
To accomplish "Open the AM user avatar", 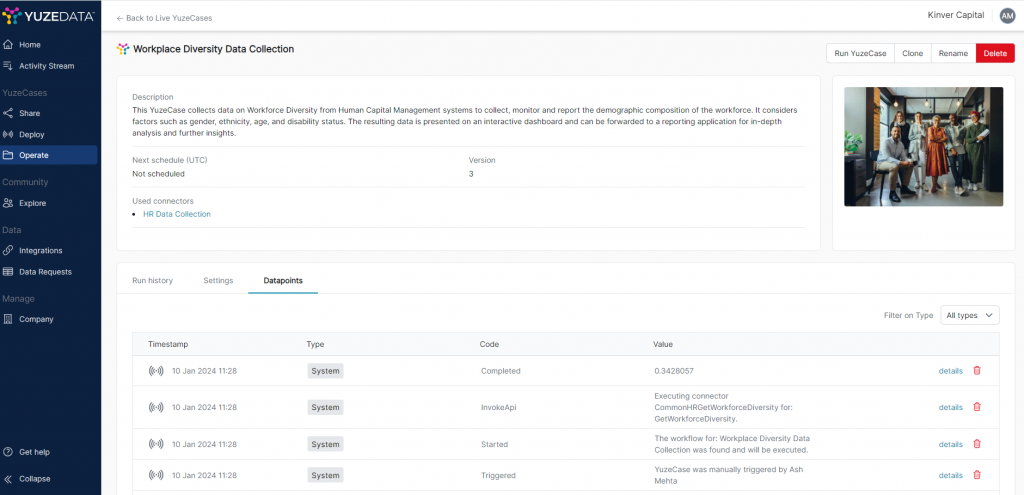I will point(1007,16).
